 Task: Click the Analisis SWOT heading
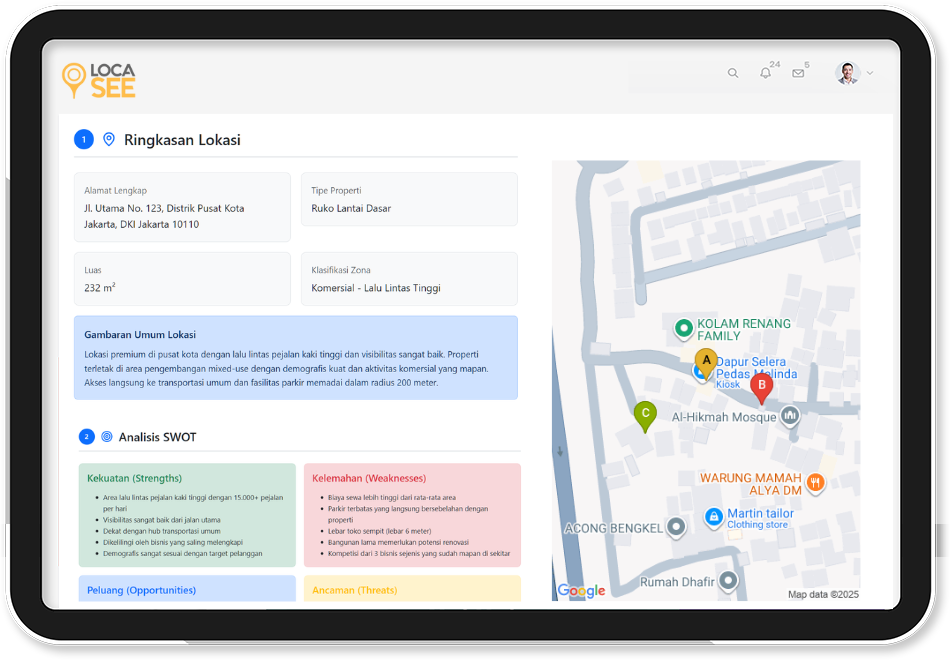point(158,437)
